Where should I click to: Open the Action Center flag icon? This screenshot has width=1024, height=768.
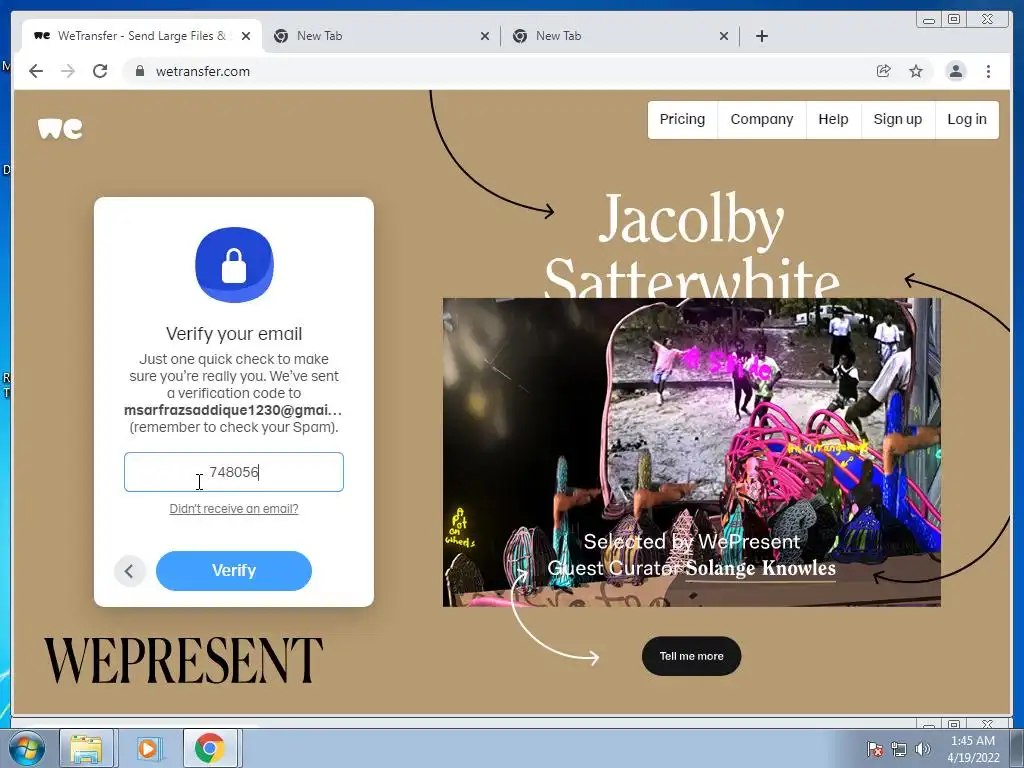click(874, 749)
